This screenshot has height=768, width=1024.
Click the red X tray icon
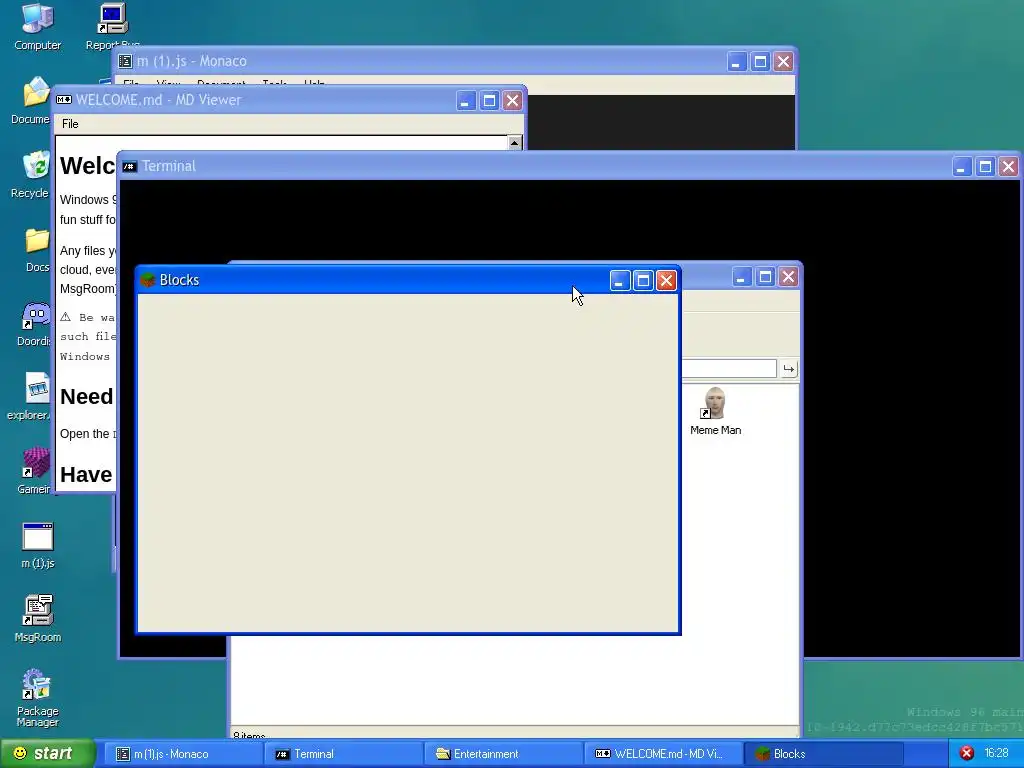(x=967, y=753)
